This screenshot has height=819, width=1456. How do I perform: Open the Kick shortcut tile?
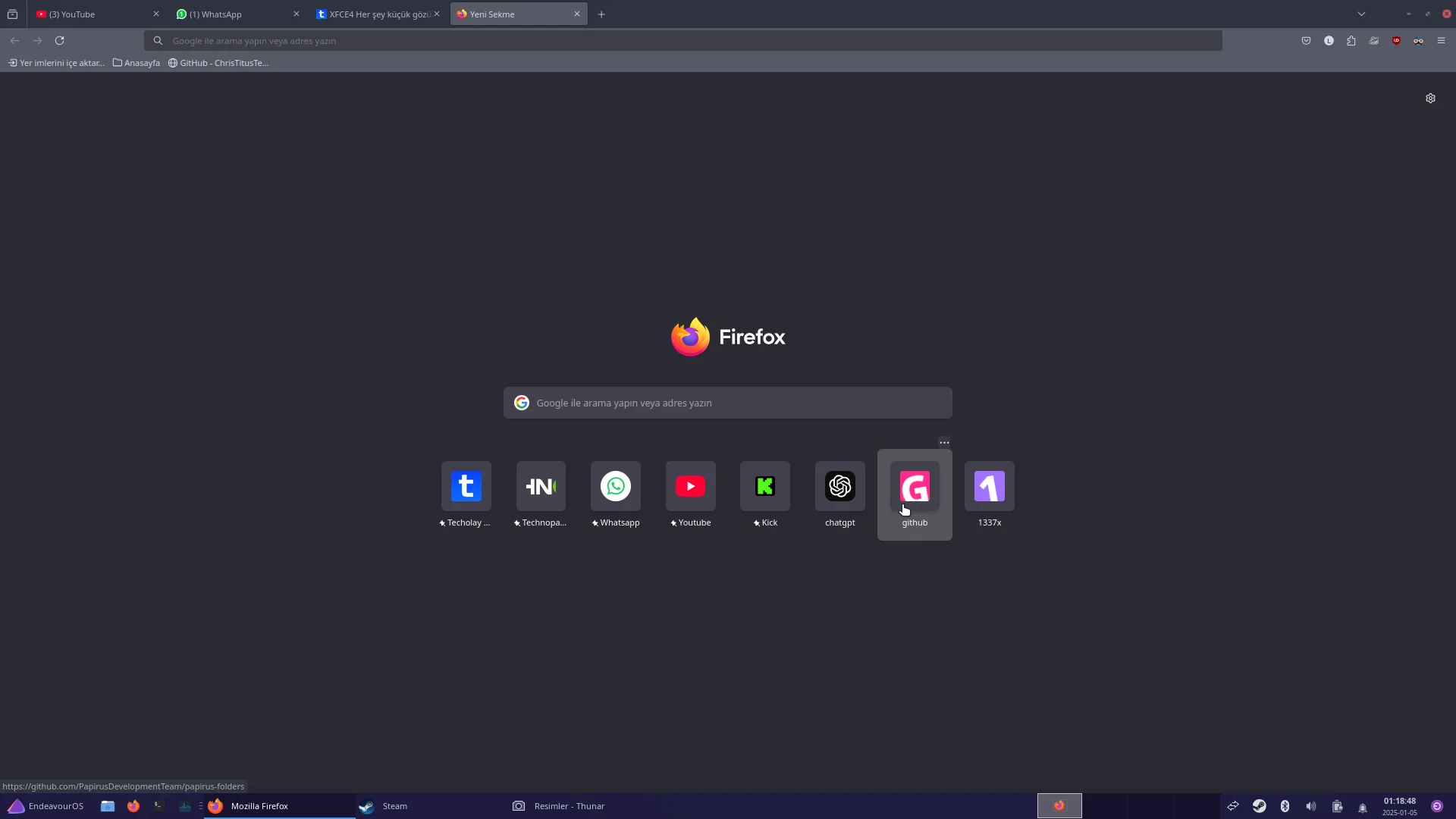[x=765, y=486]
